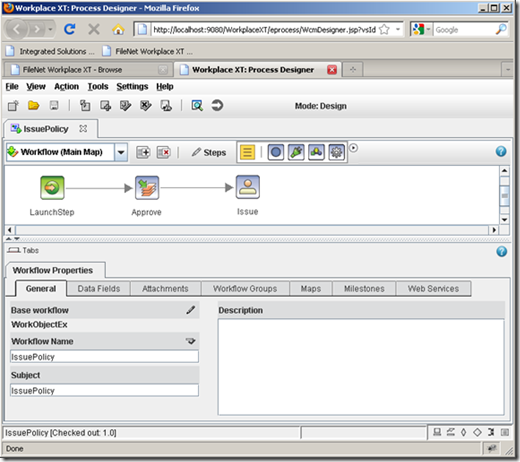Viewport: 520px width, 462px height.
Task: Click the last document icon before the magnifier
Action: click(166, 106)
